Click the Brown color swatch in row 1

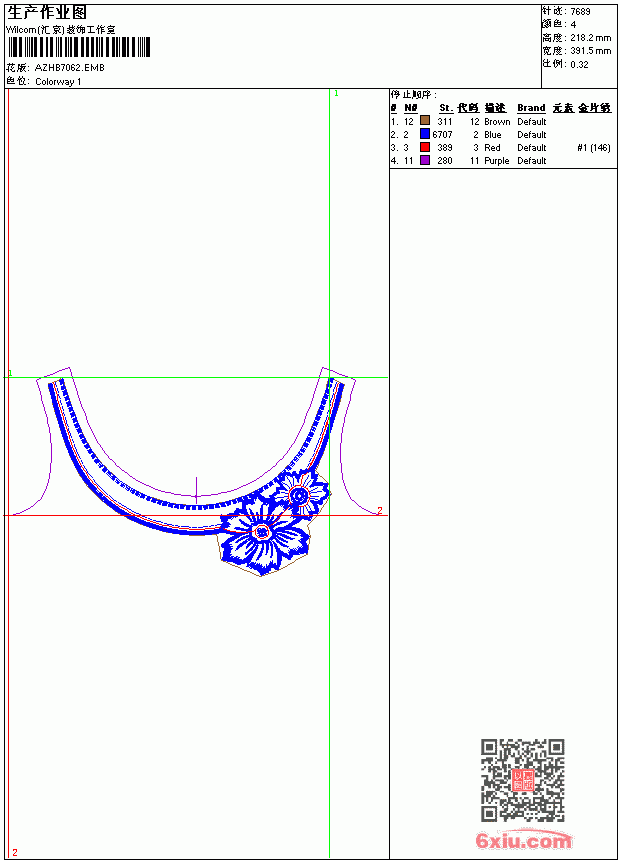[425, 120]
